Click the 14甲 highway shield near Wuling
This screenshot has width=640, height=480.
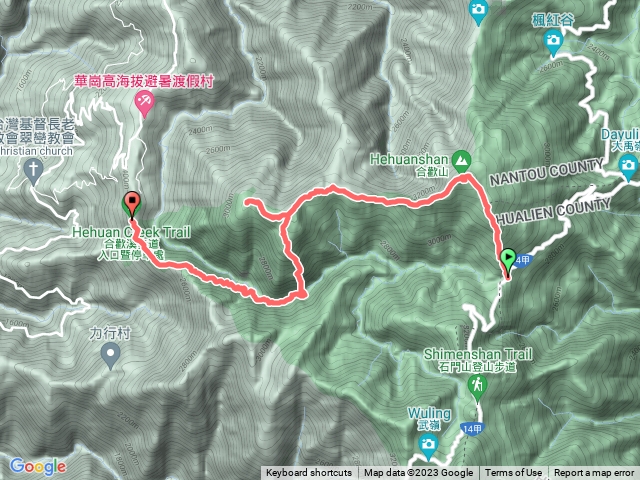coord(472,429)
